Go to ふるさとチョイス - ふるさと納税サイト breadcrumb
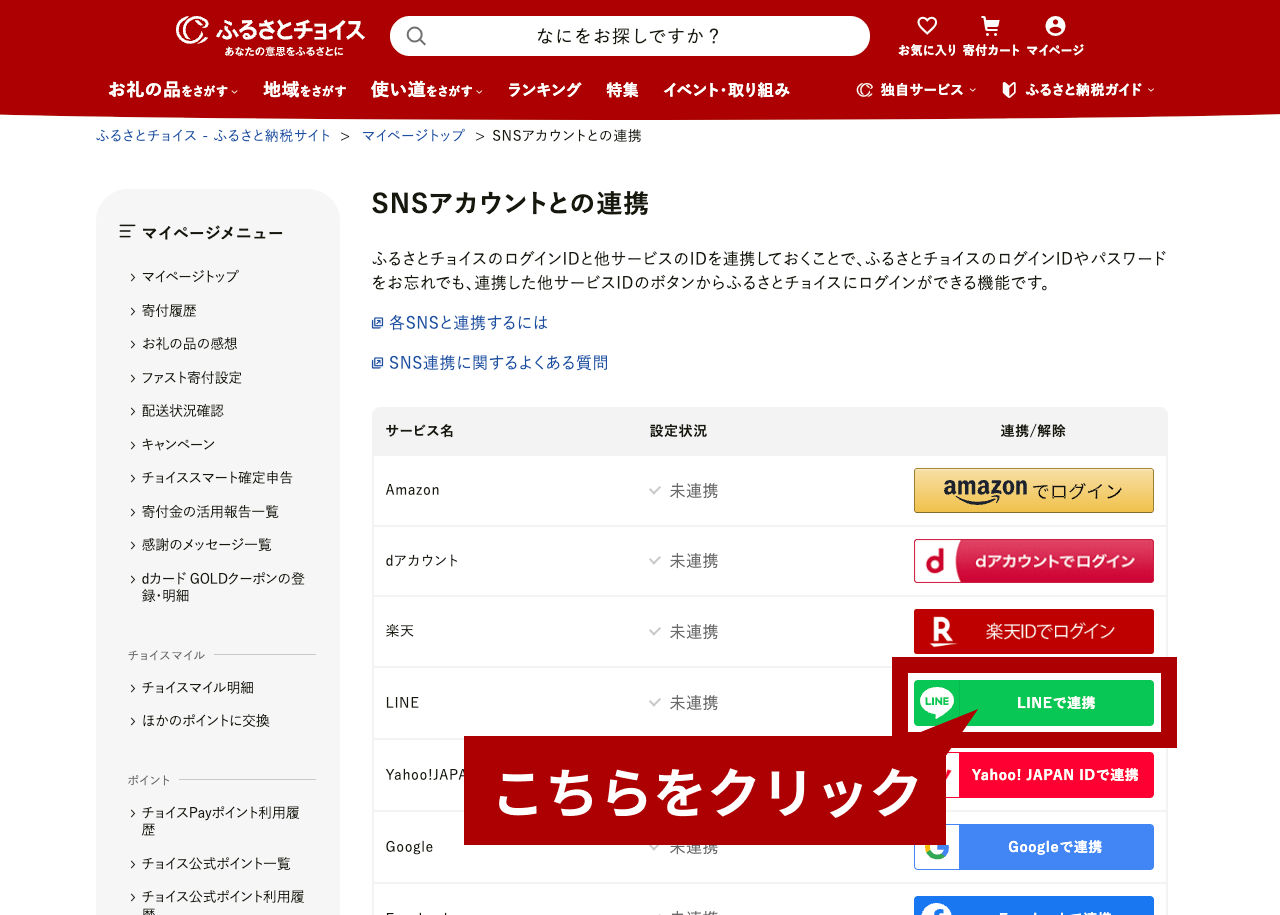Screen dimensions: 1280x915 pyautogui.click(x=213, y=135)
